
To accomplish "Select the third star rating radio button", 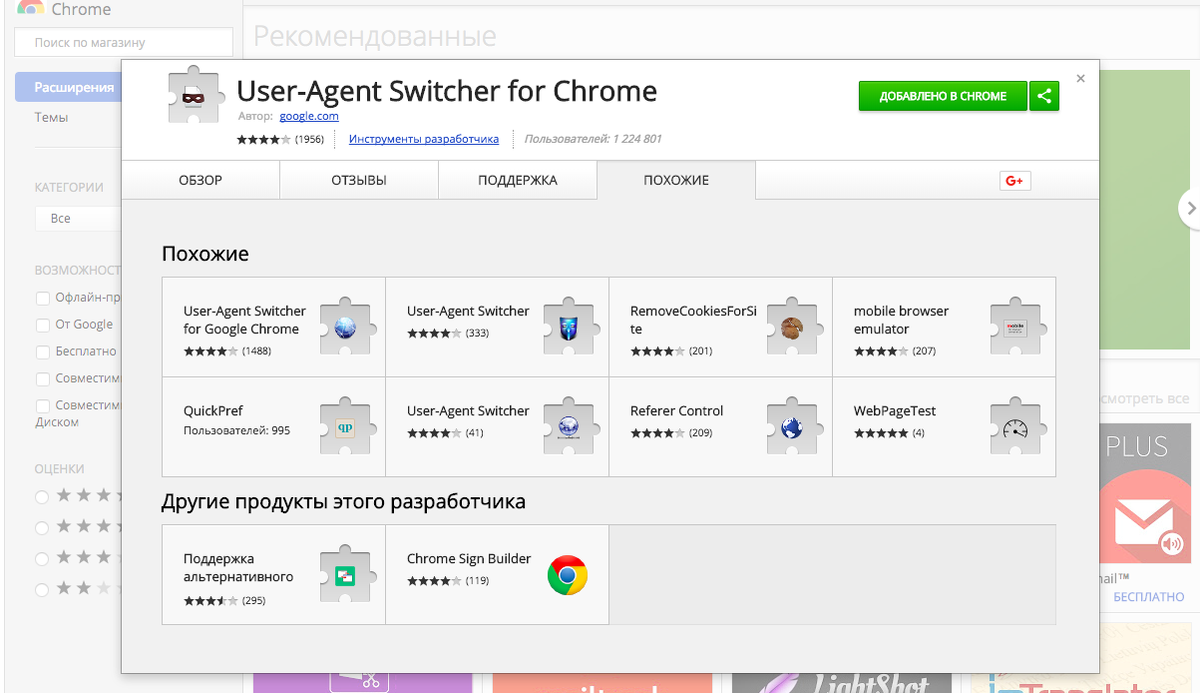I will pos(42,558).
